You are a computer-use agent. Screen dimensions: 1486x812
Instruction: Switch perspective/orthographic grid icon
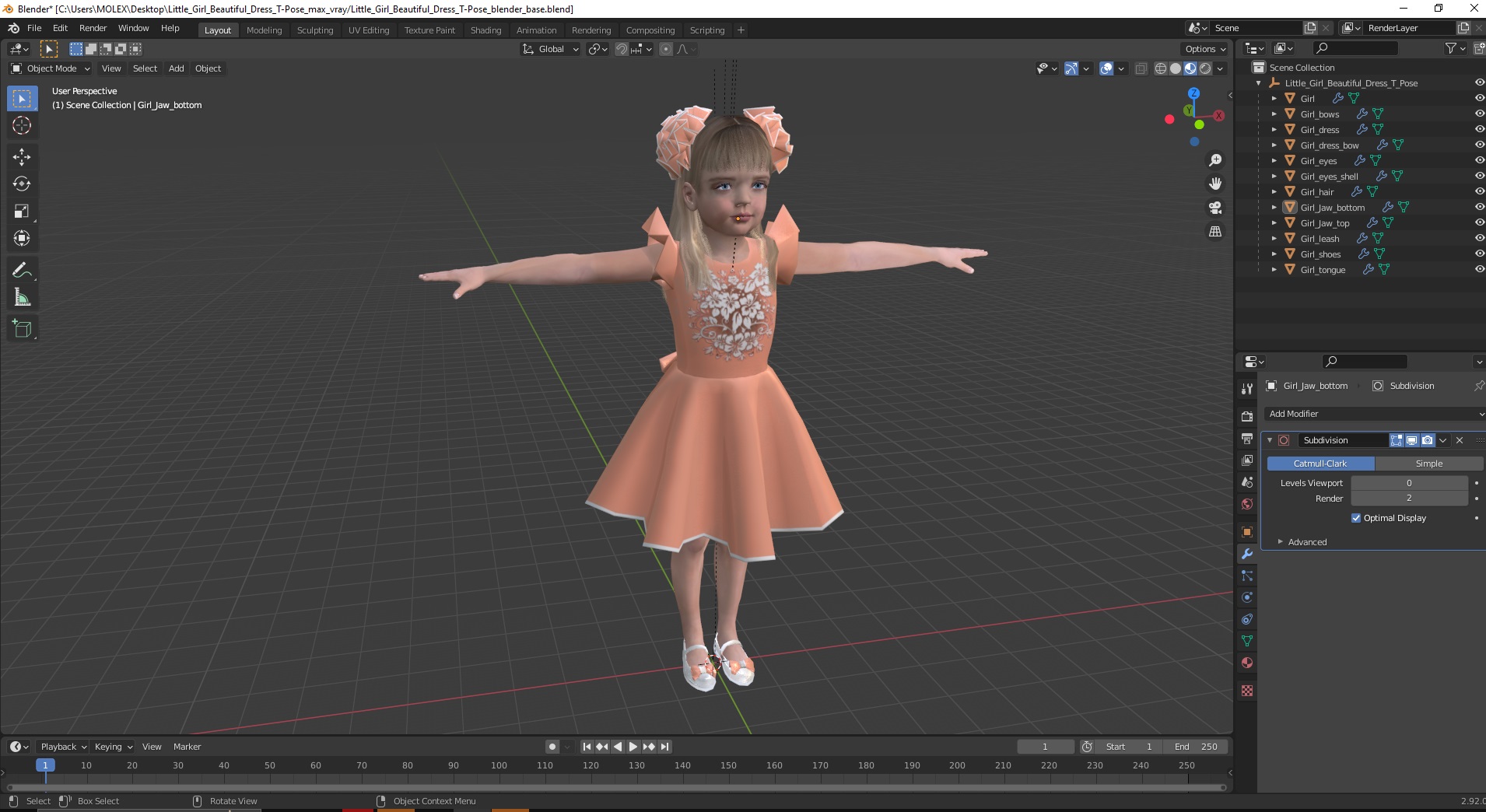click(x=1215, y=232)
